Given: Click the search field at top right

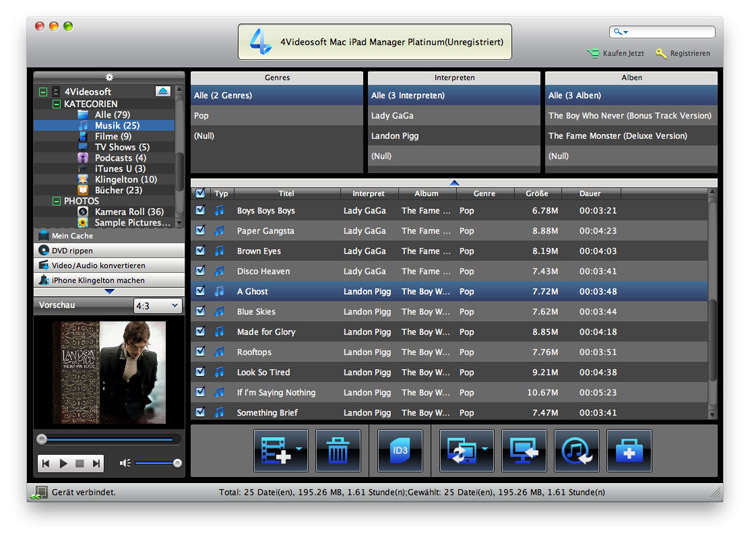Looking at the screenshot, I should (x=668, y=32).
